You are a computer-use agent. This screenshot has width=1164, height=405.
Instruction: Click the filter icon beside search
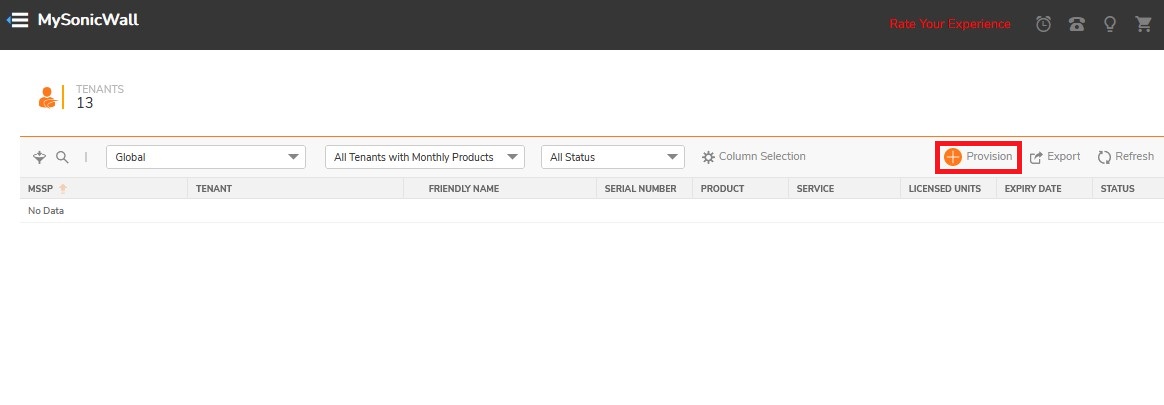click(x=40, y=157)
